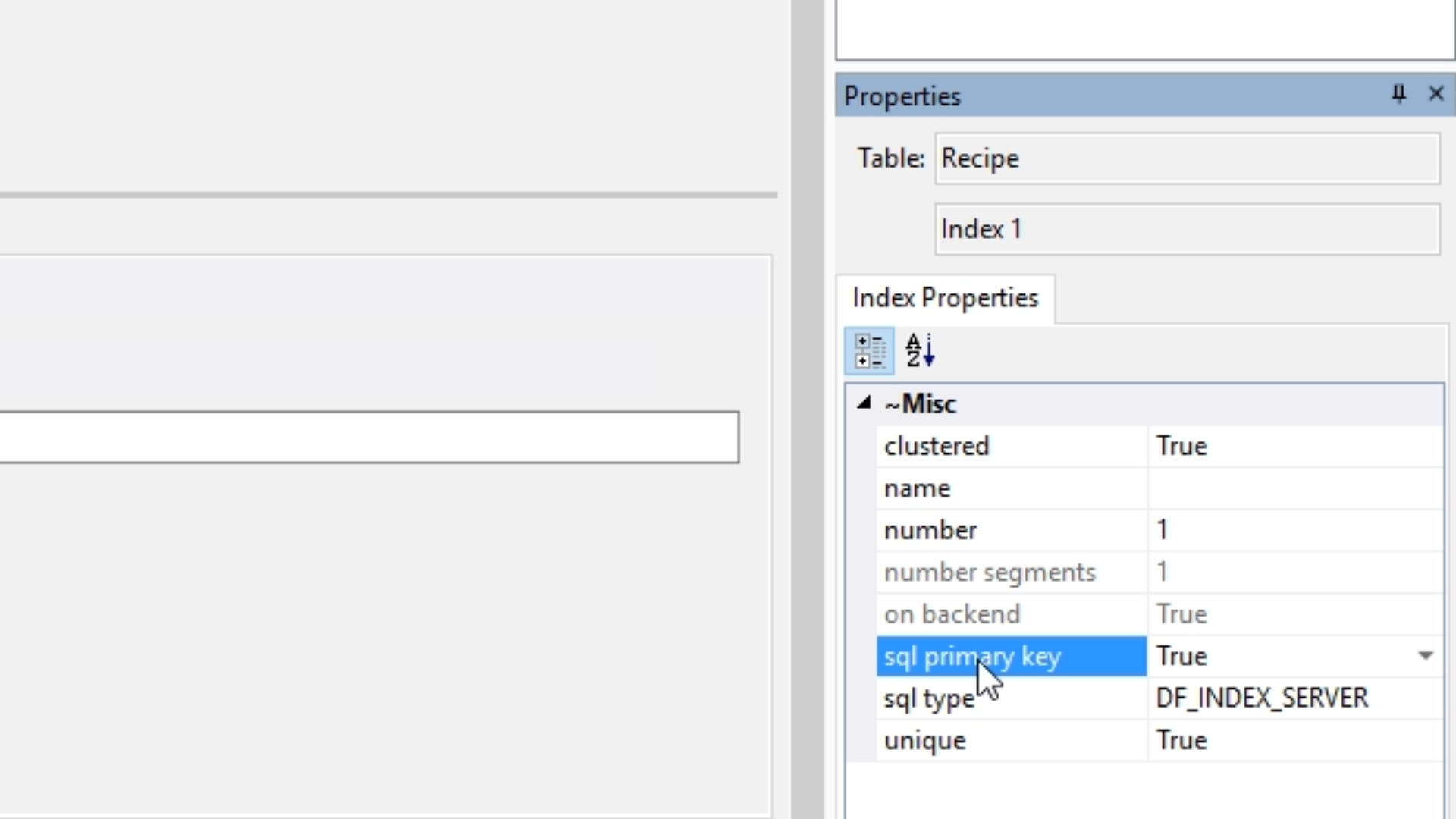This screenshot has width=1456, height=819.
Task: Click the wide empty text box on the left
Action: (x=369, y=438)
